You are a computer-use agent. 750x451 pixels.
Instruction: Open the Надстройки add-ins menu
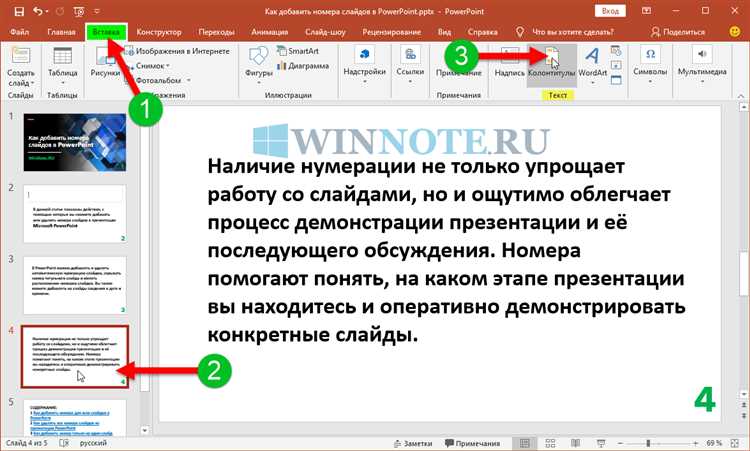[364, 66]
